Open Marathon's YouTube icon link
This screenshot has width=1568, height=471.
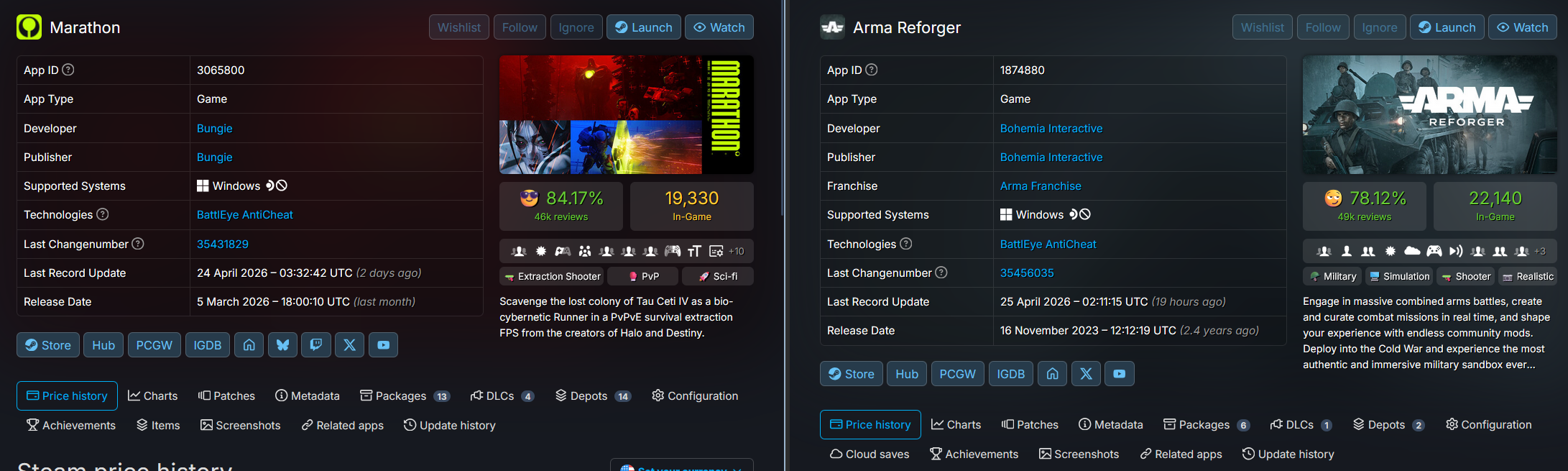(383, 345)
